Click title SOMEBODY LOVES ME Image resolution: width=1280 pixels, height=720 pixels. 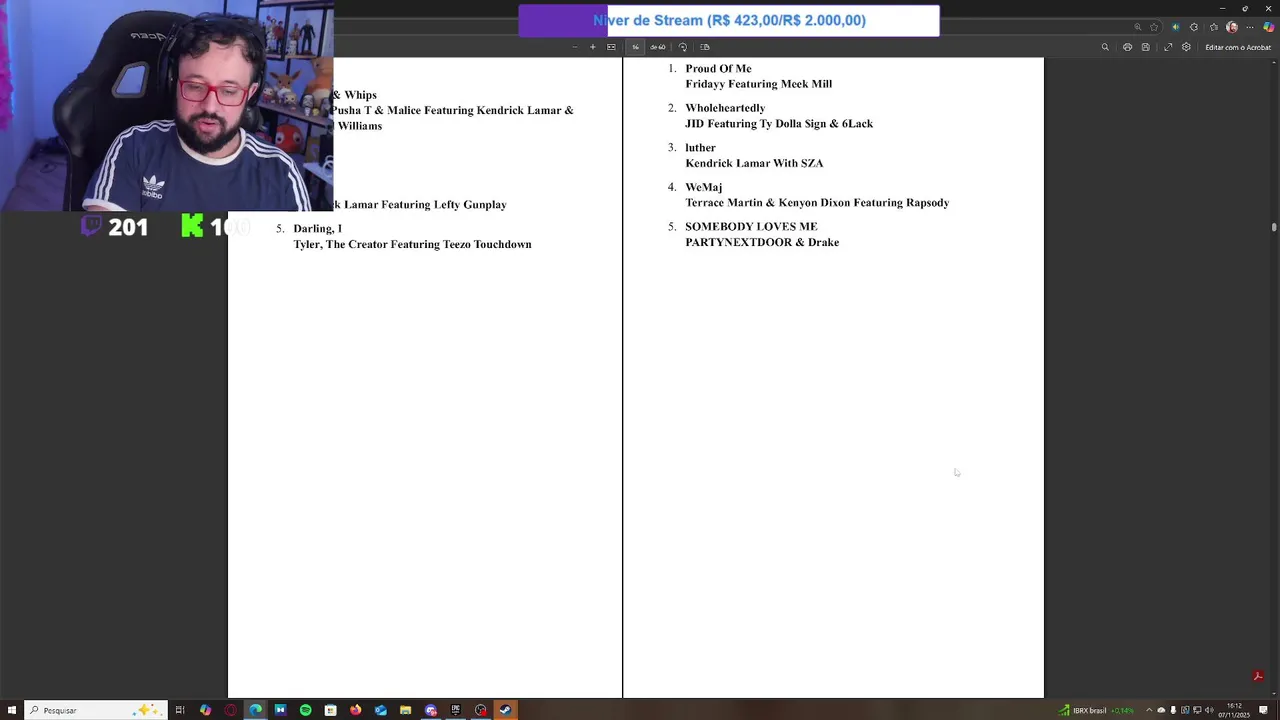751,227
